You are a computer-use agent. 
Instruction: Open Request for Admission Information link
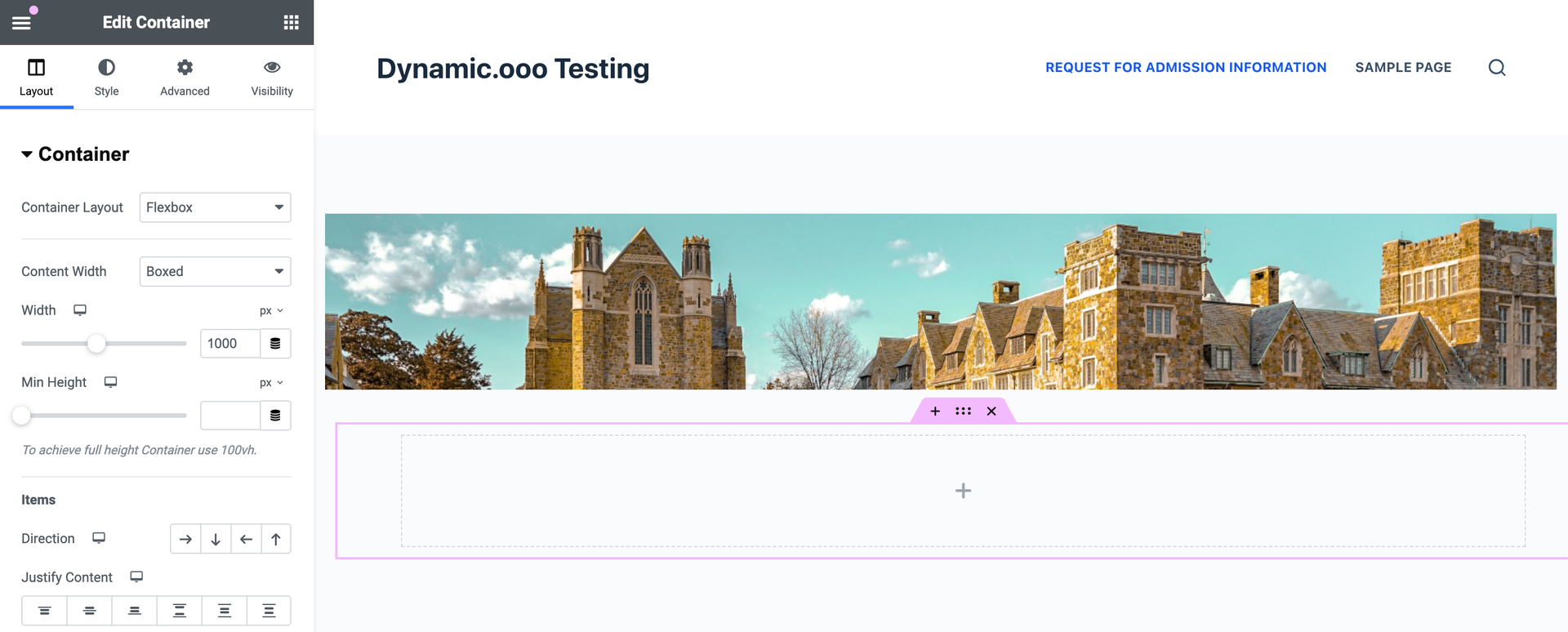(x=1185, y=68)
